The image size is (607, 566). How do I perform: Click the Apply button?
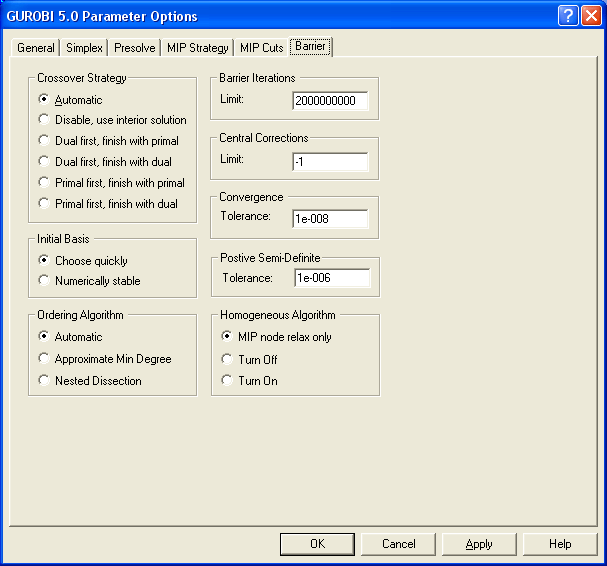[x=480, y=544]
